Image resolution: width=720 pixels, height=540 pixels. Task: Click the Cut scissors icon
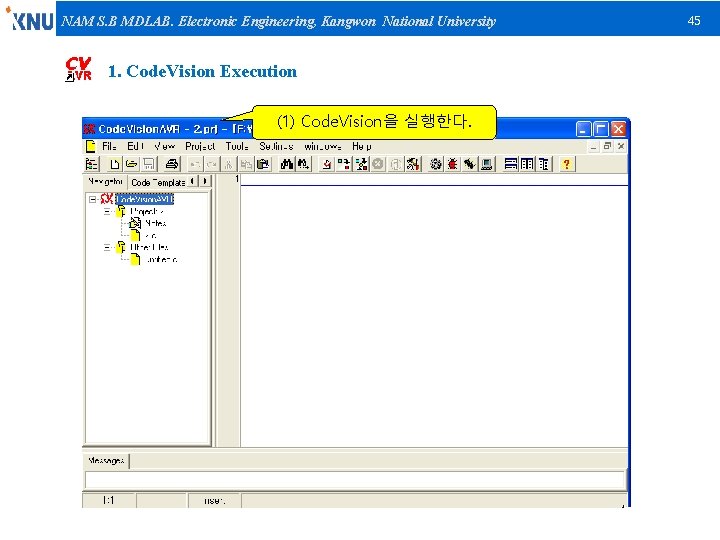tap(228, 164)
